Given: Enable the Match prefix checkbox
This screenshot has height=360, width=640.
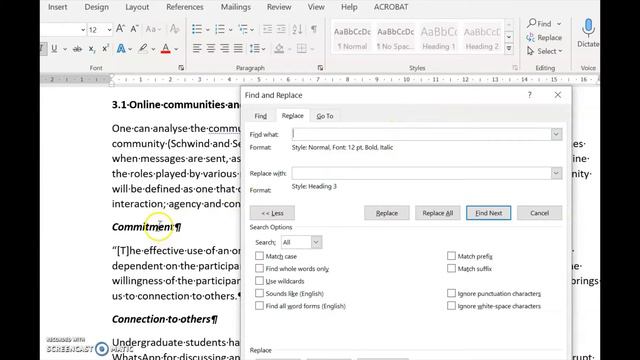Looking at the screenshot, I should pos(451,256).
